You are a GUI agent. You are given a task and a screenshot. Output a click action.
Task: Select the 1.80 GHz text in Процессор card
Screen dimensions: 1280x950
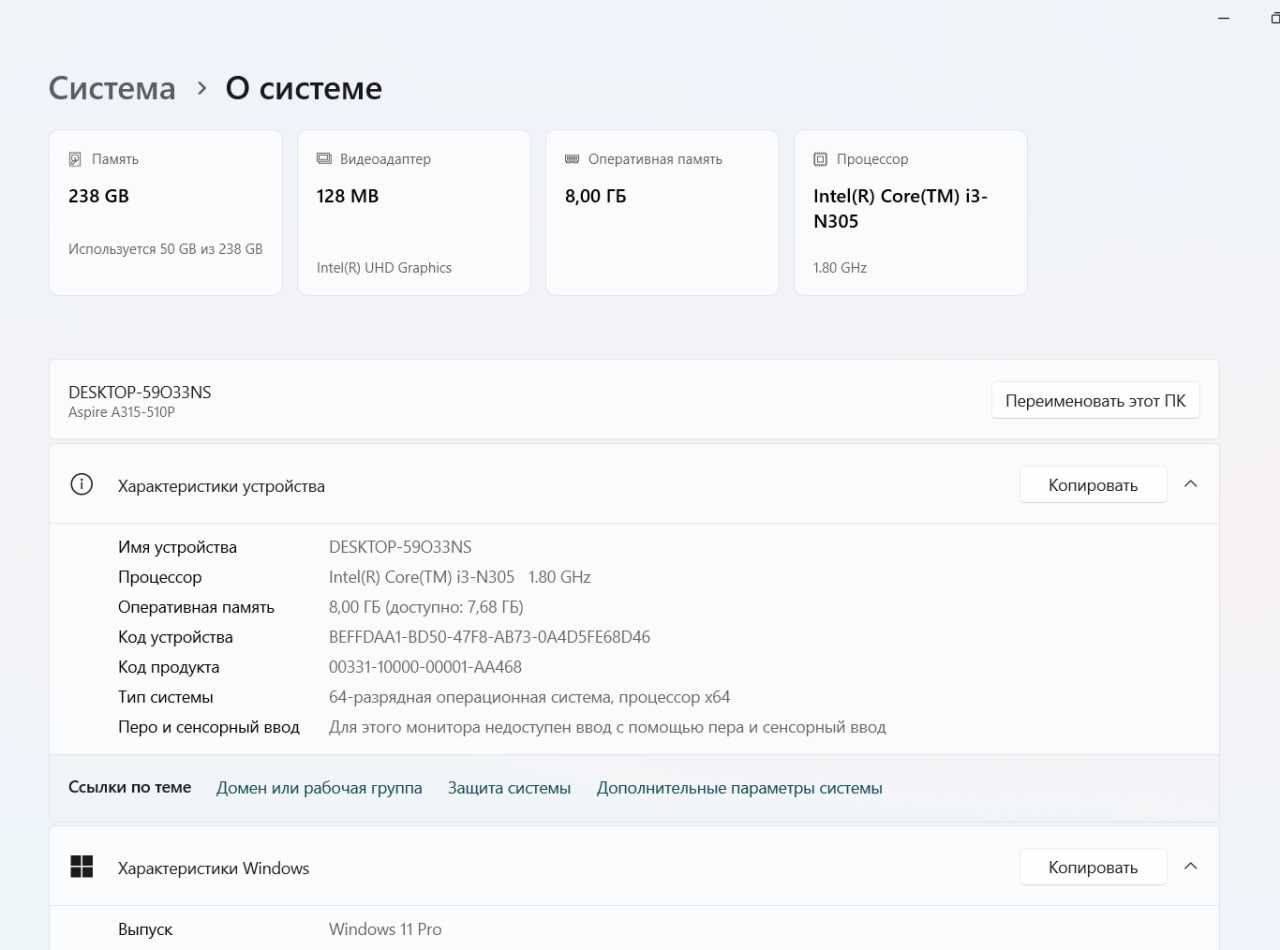click(x=840, y=267)
